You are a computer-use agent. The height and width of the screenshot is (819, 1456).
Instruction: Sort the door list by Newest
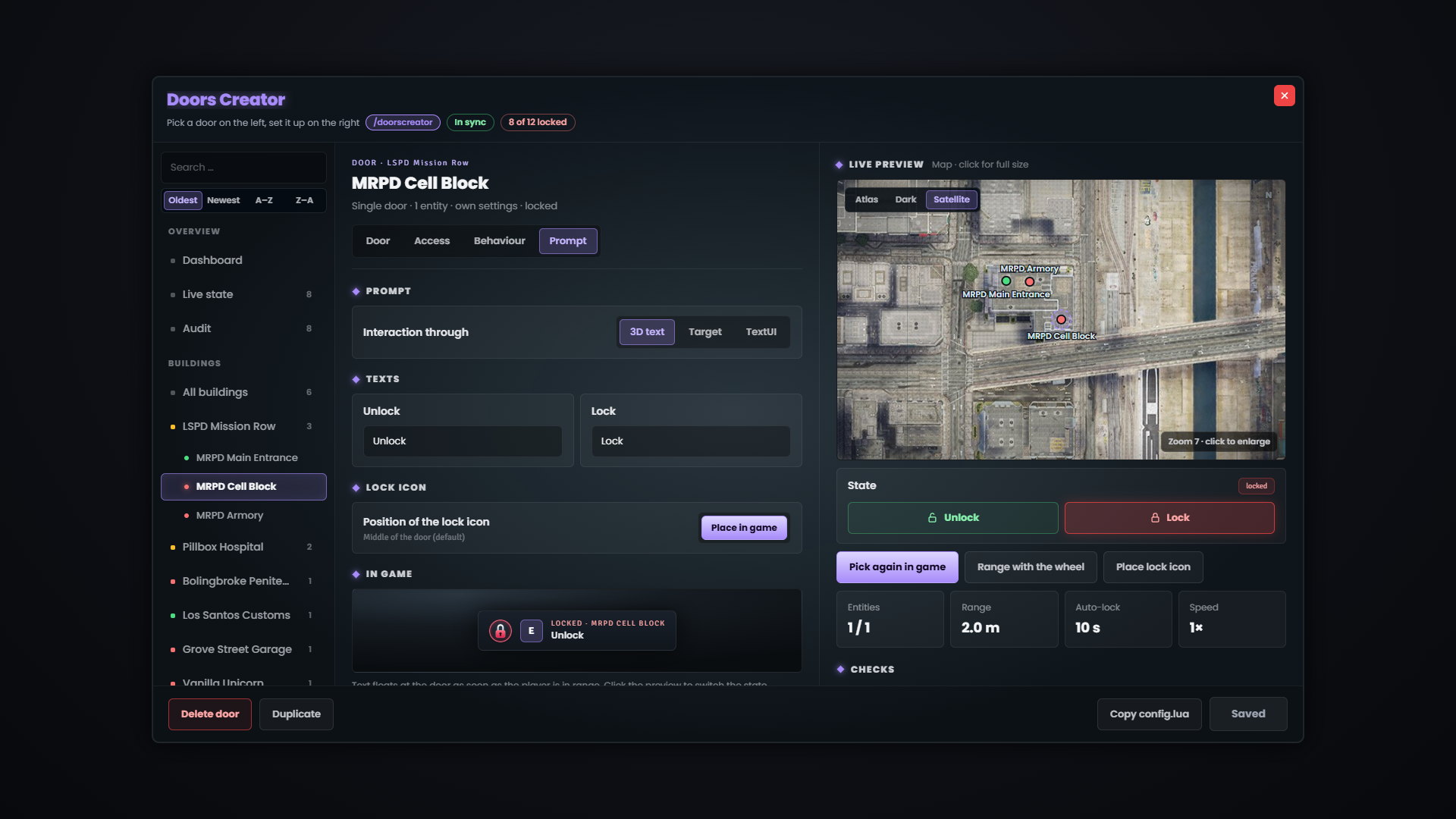(x=223, y=200)
